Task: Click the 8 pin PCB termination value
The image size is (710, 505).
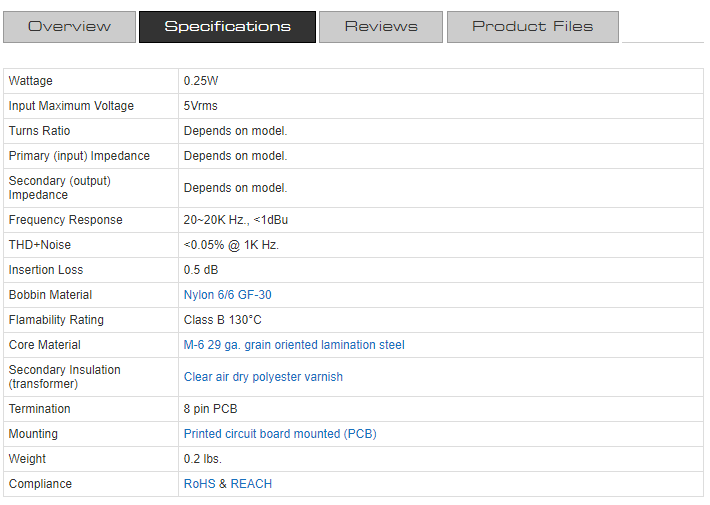Action: [x=210, y=409]
